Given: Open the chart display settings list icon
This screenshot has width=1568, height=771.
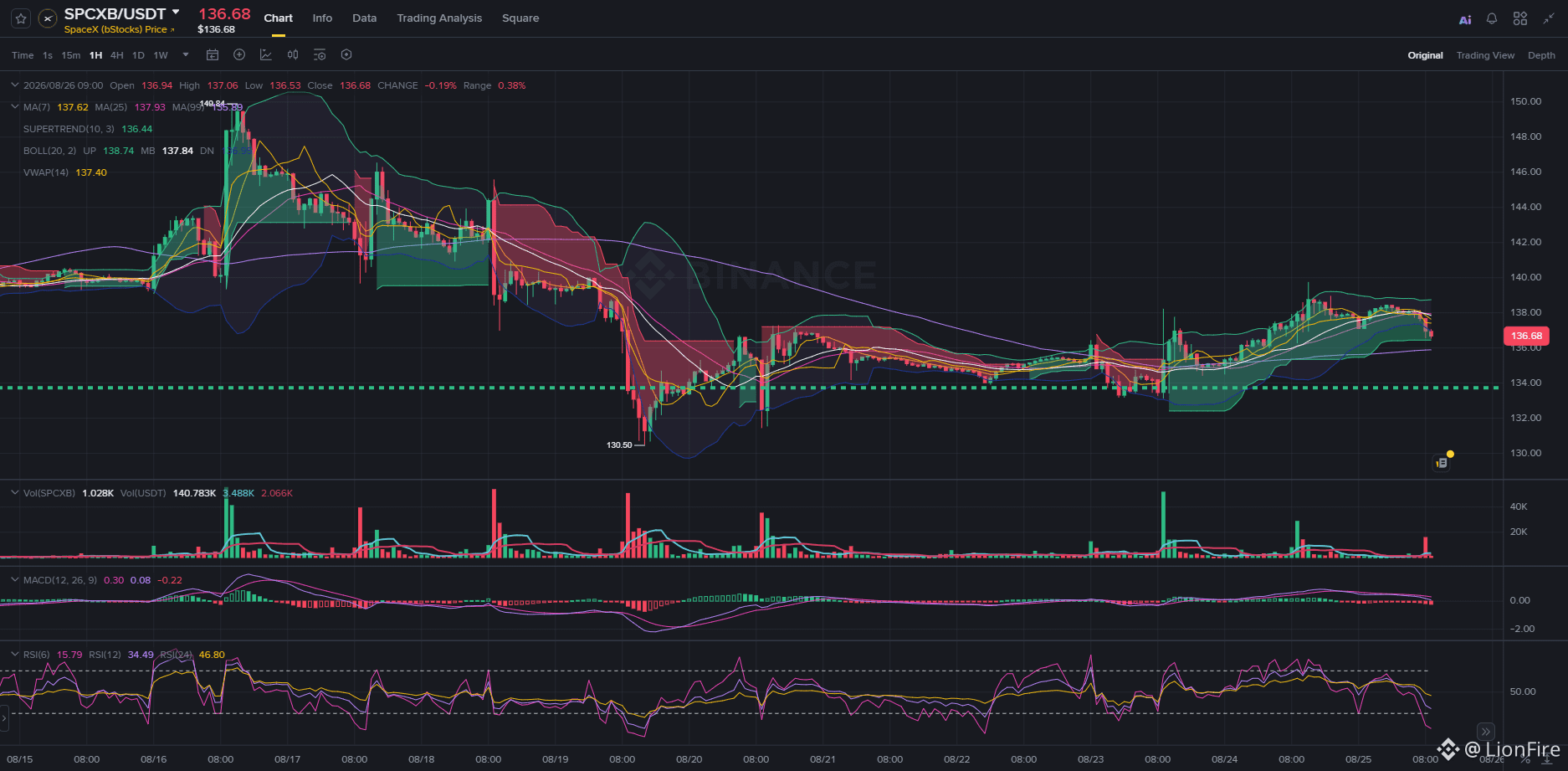Looking at the screenshot, I should click(320, 55).
